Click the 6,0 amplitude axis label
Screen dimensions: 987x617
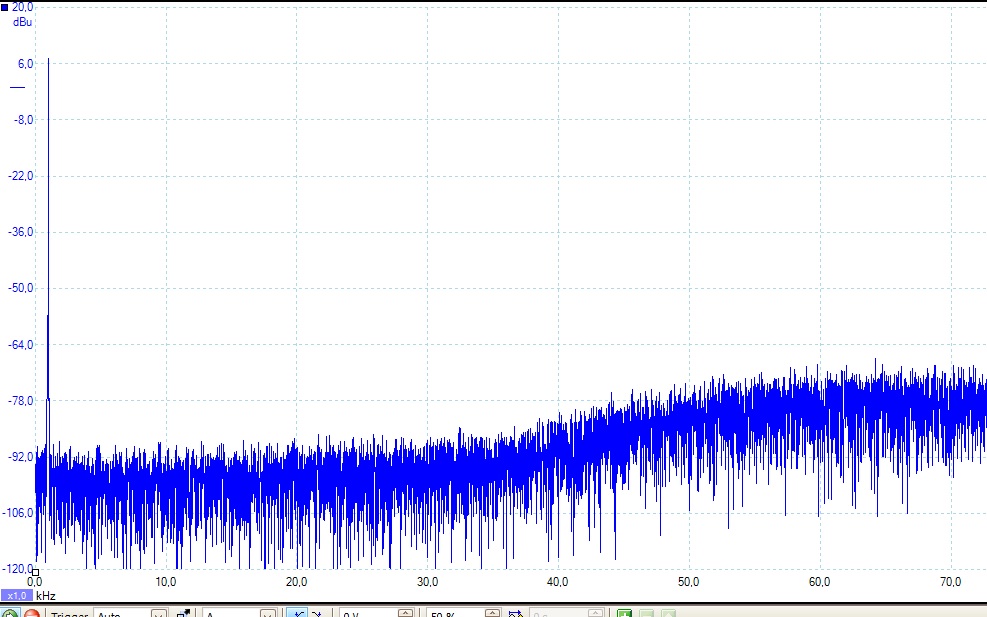(25, 64)
